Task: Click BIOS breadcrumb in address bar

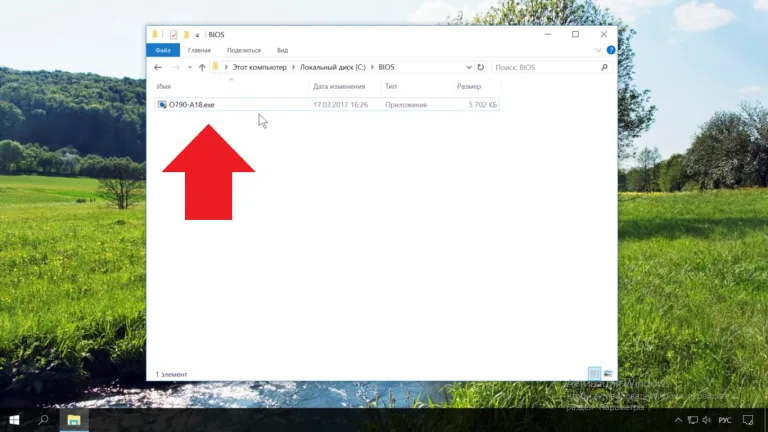Action: tap(386, 67)
